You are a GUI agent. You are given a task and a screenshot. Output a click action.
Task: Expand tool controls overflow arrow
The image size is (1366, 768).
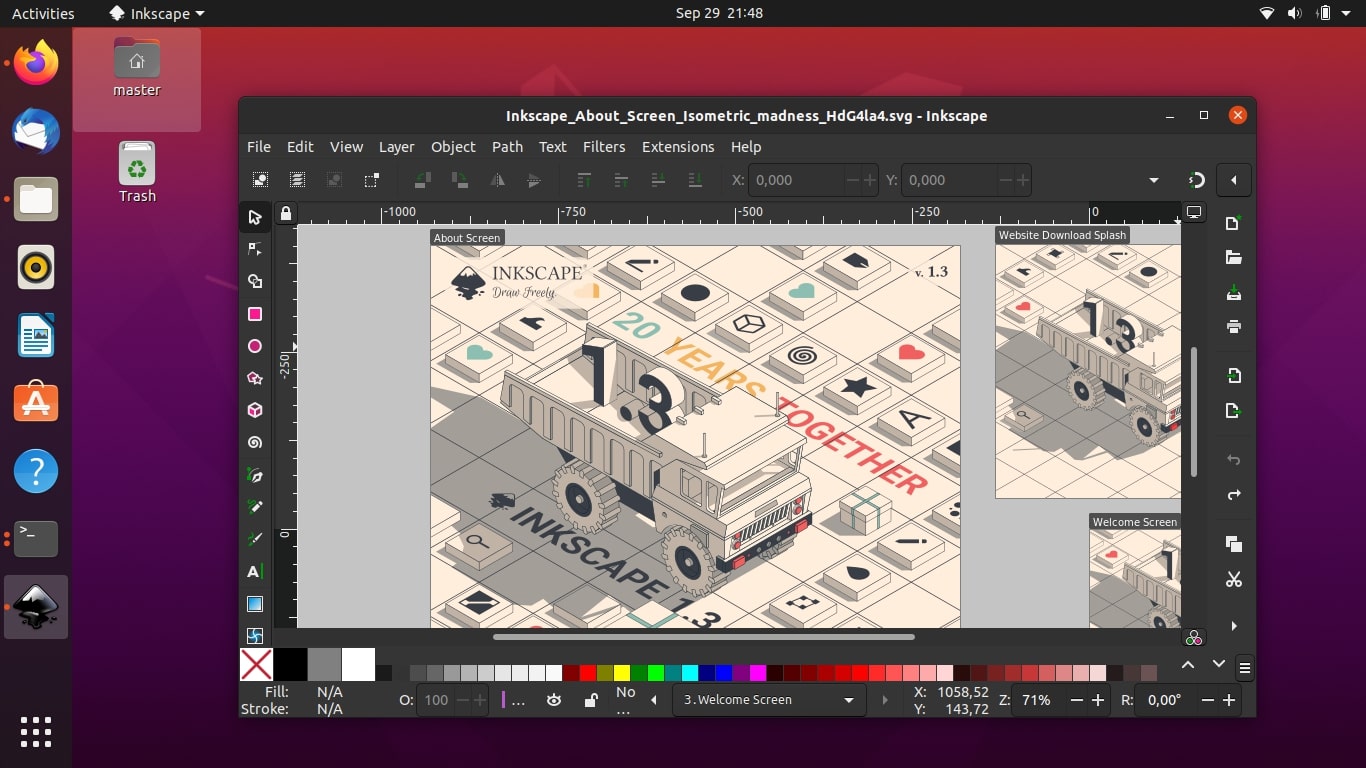coord(1154,180)
